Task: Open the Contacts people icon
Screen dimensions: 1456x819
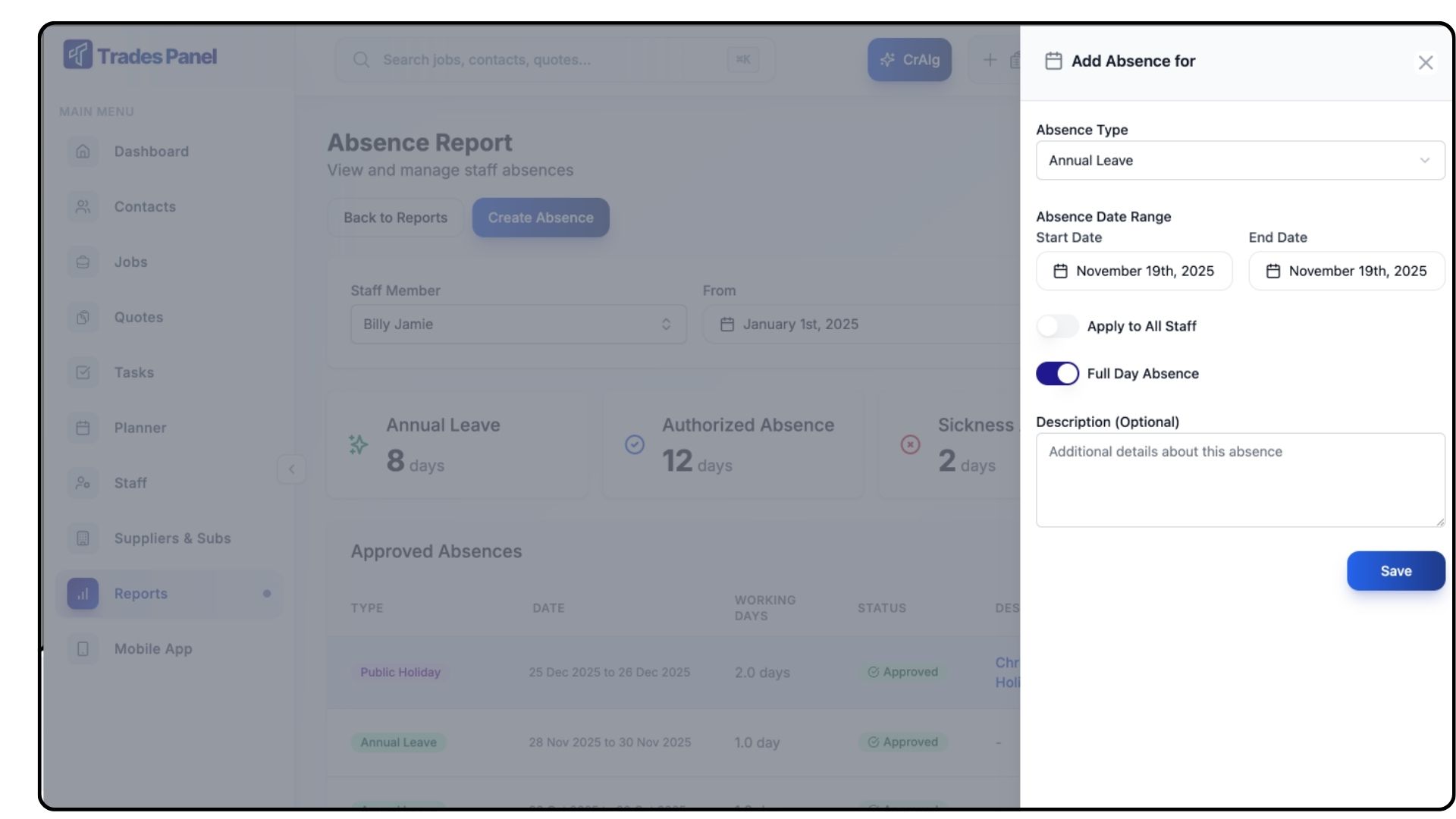Action: click(x=83, y=207)
